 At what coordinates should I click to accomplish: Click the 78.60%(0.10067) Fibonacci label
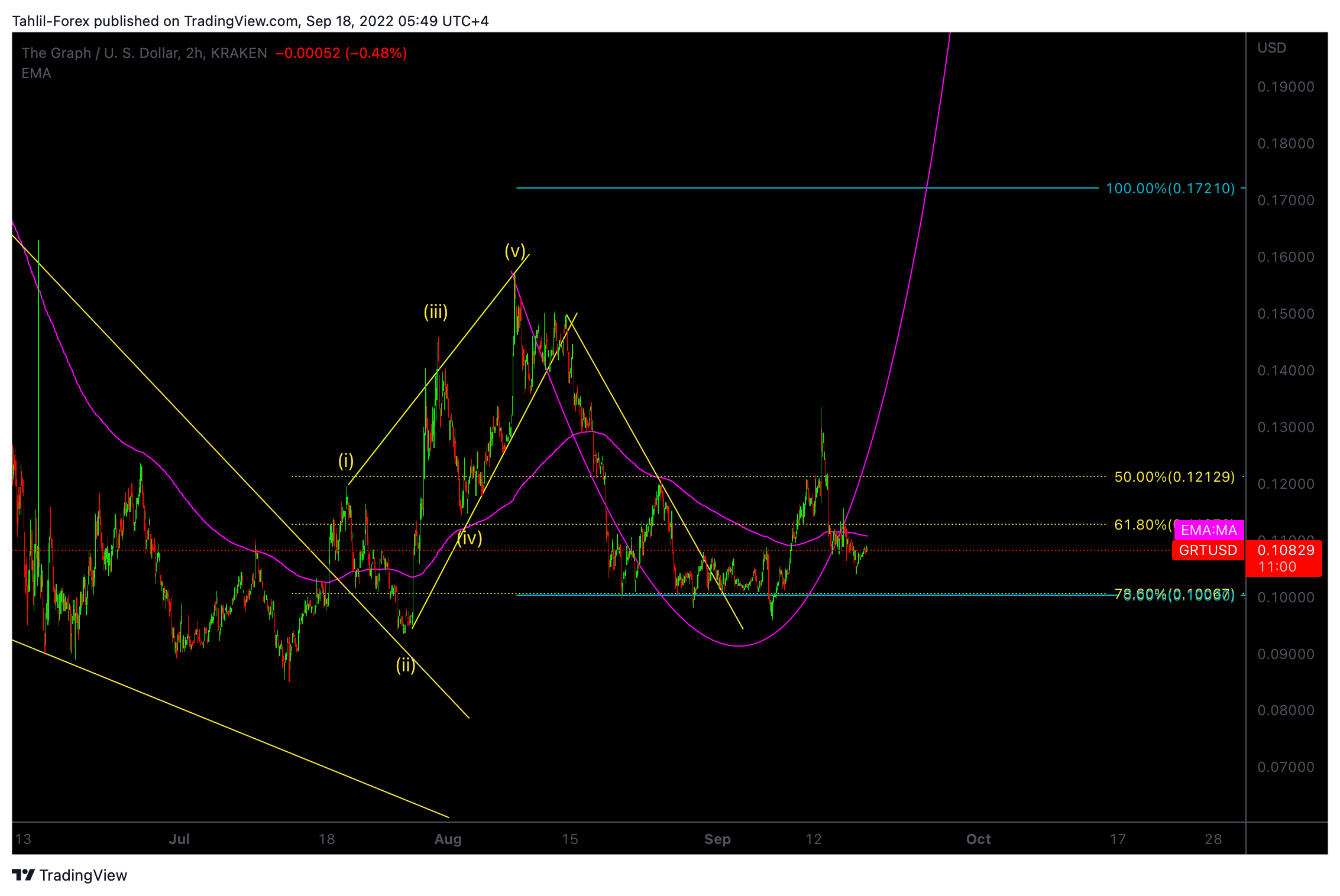coord(1174,595)
